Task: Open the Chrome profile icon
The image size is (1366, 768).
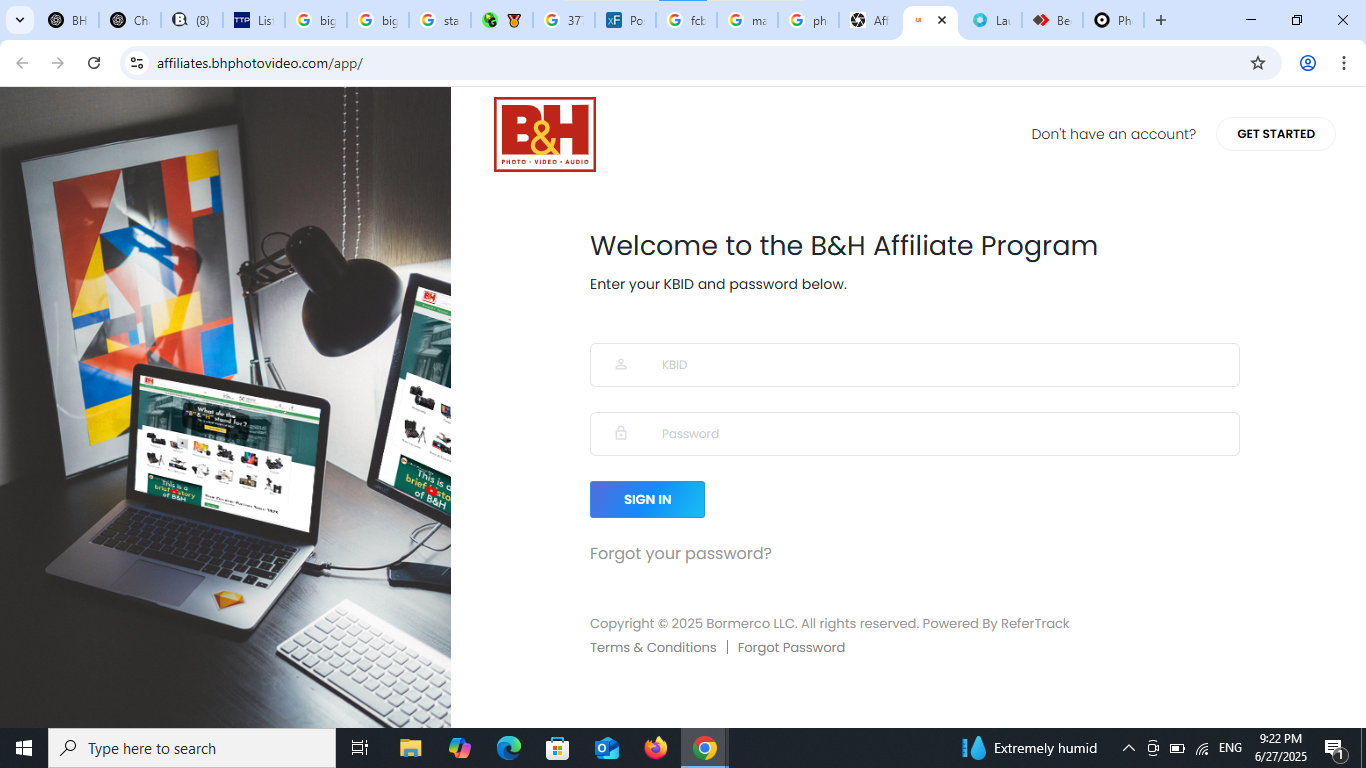Action: click(x=1308, y=63)
